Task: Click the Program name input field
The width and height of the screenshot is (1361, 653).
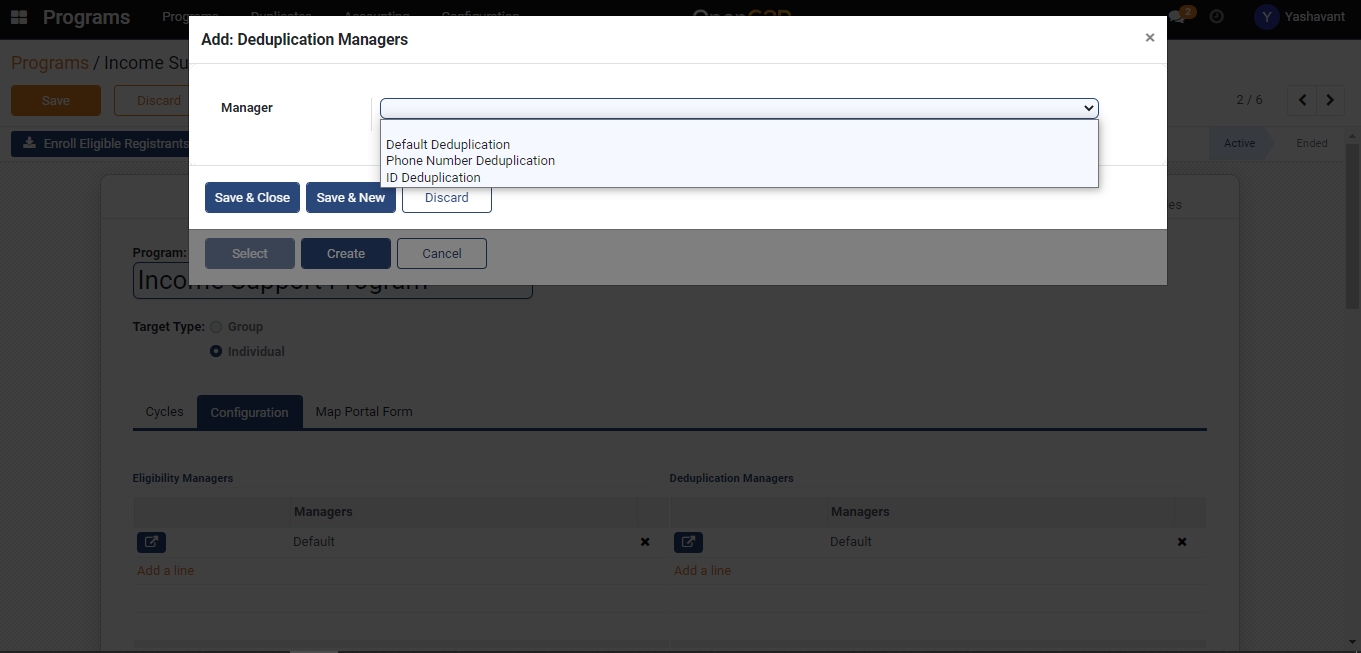Action: 332,282
